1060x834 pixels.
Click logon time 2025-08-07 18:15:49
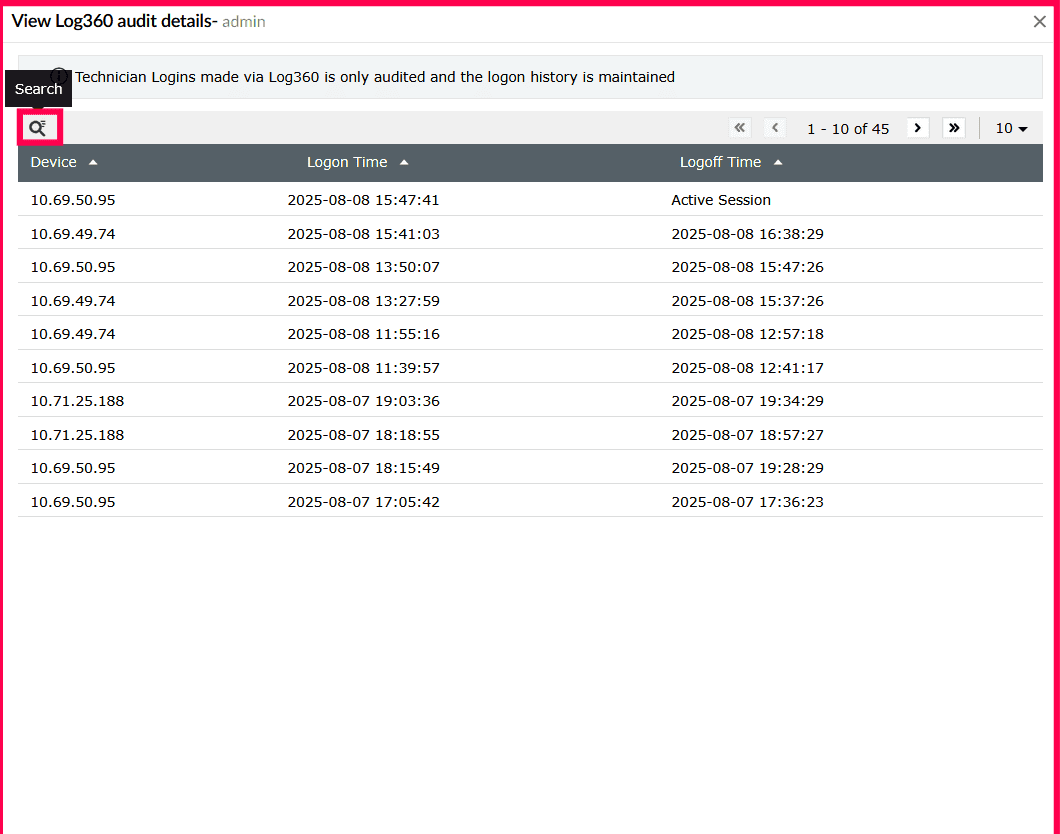[363, 468]
